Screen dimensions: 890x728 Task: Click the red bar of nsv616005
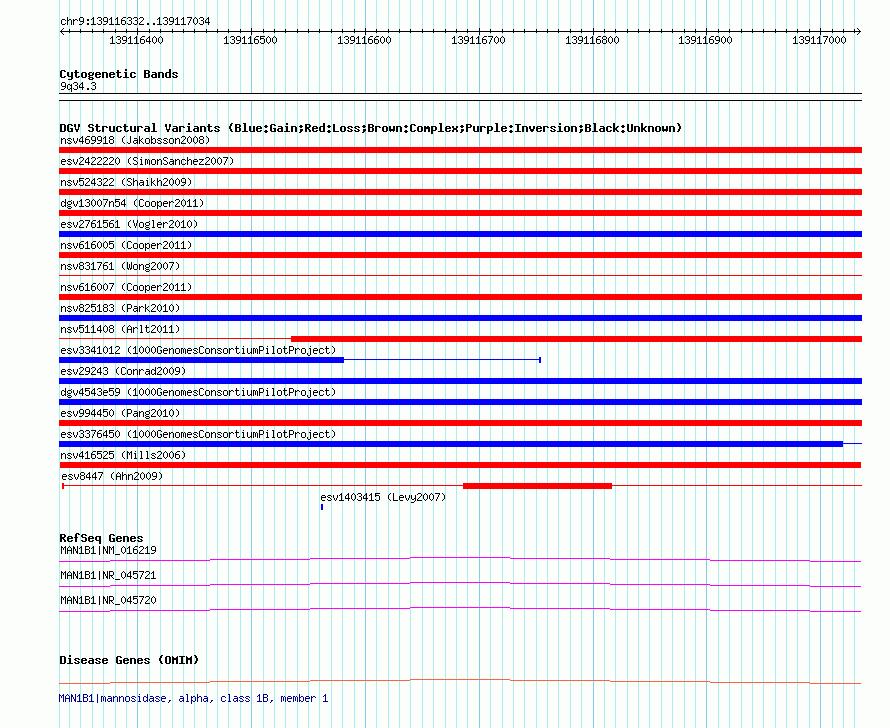pyautogui.click(x=460, y=255)
